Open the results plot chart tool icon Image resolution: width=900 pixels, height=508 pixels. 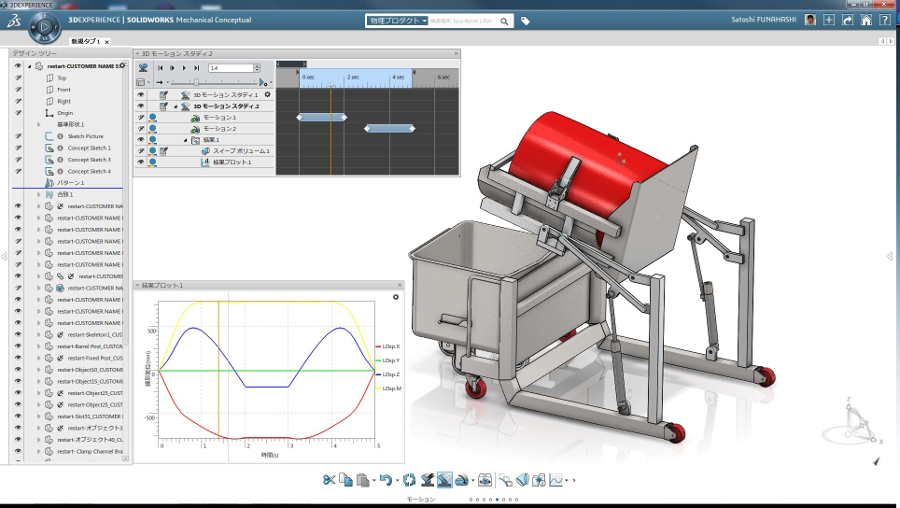pos(555,480)
